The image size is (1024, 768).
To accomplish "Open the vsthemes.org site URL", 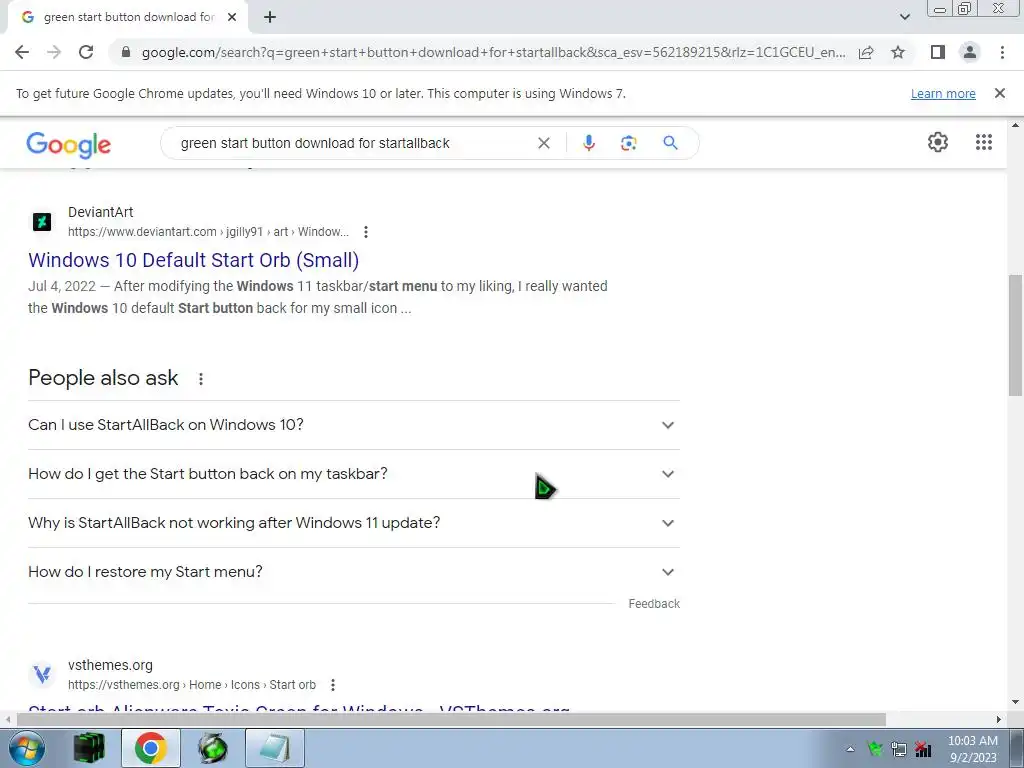I will [x=192, y=685].
